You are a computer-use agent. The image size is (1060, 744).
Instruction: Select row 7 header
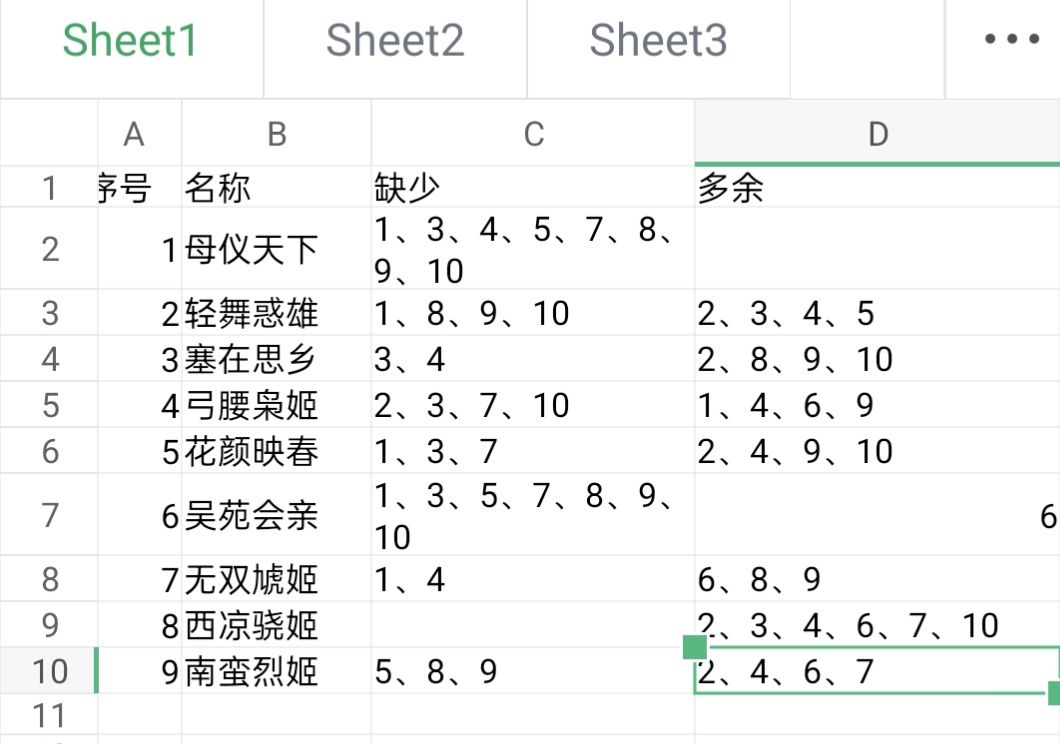49,515
